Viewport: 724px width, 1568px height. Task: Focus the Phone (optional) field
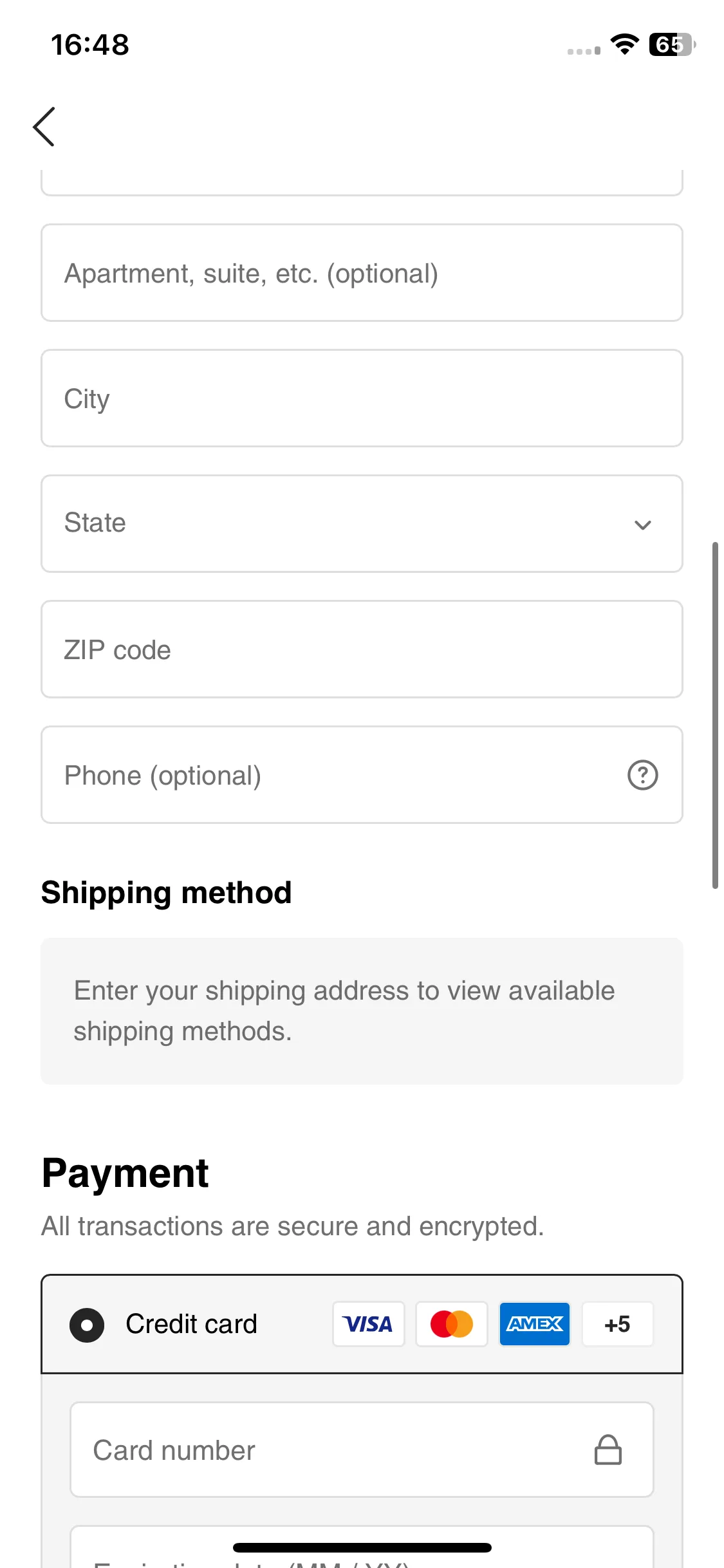click(362, 774)
